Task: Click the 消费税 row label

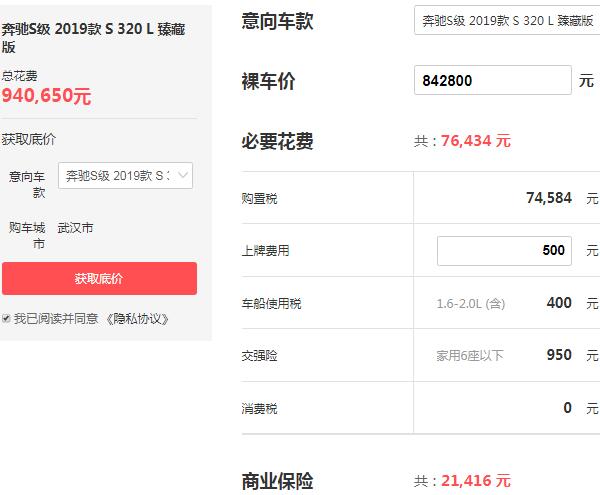Action: tap(260, 408)
